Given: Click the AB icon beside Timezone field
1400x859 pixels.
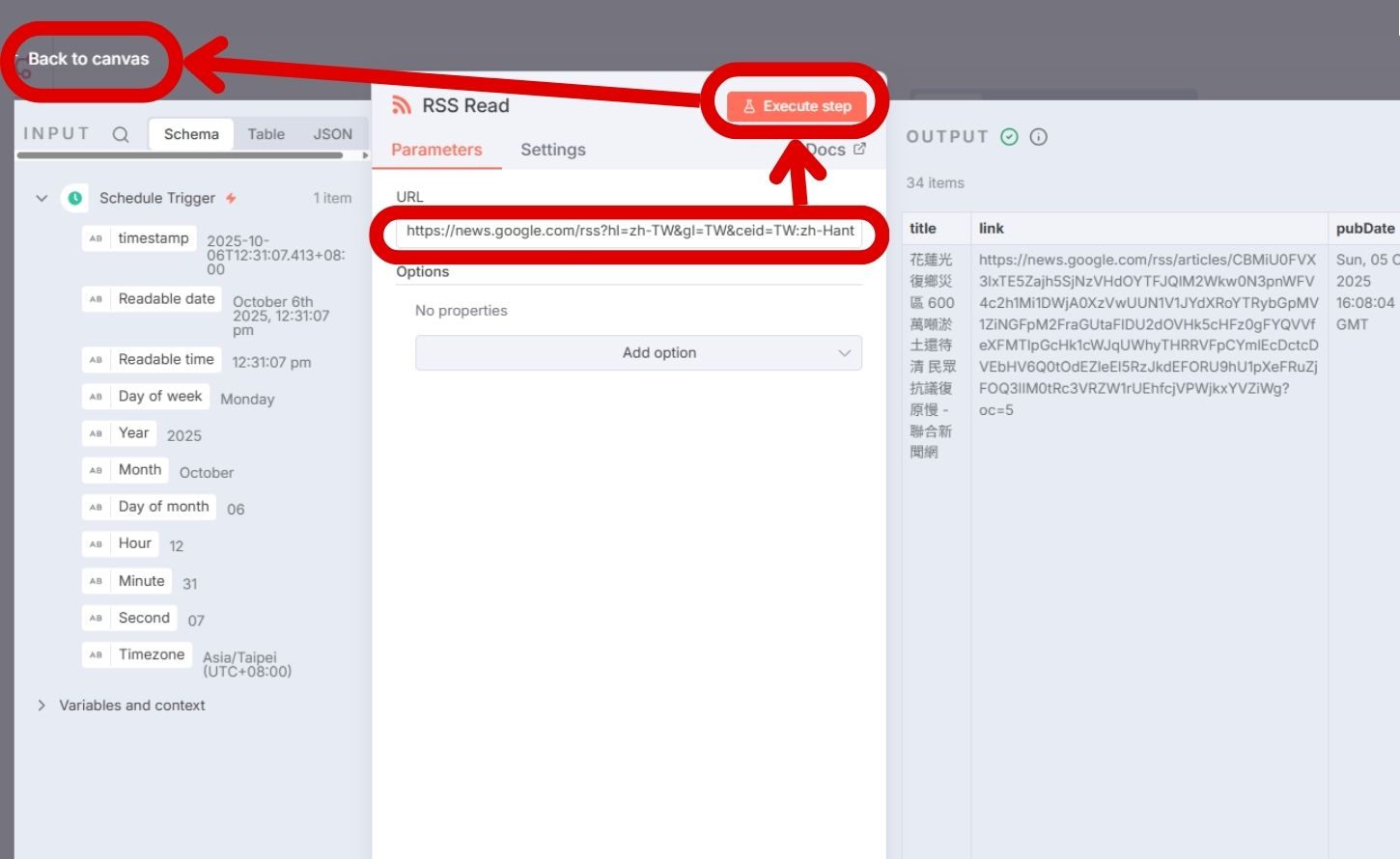Looking at the screenshot, I should (x=97, y=653).
